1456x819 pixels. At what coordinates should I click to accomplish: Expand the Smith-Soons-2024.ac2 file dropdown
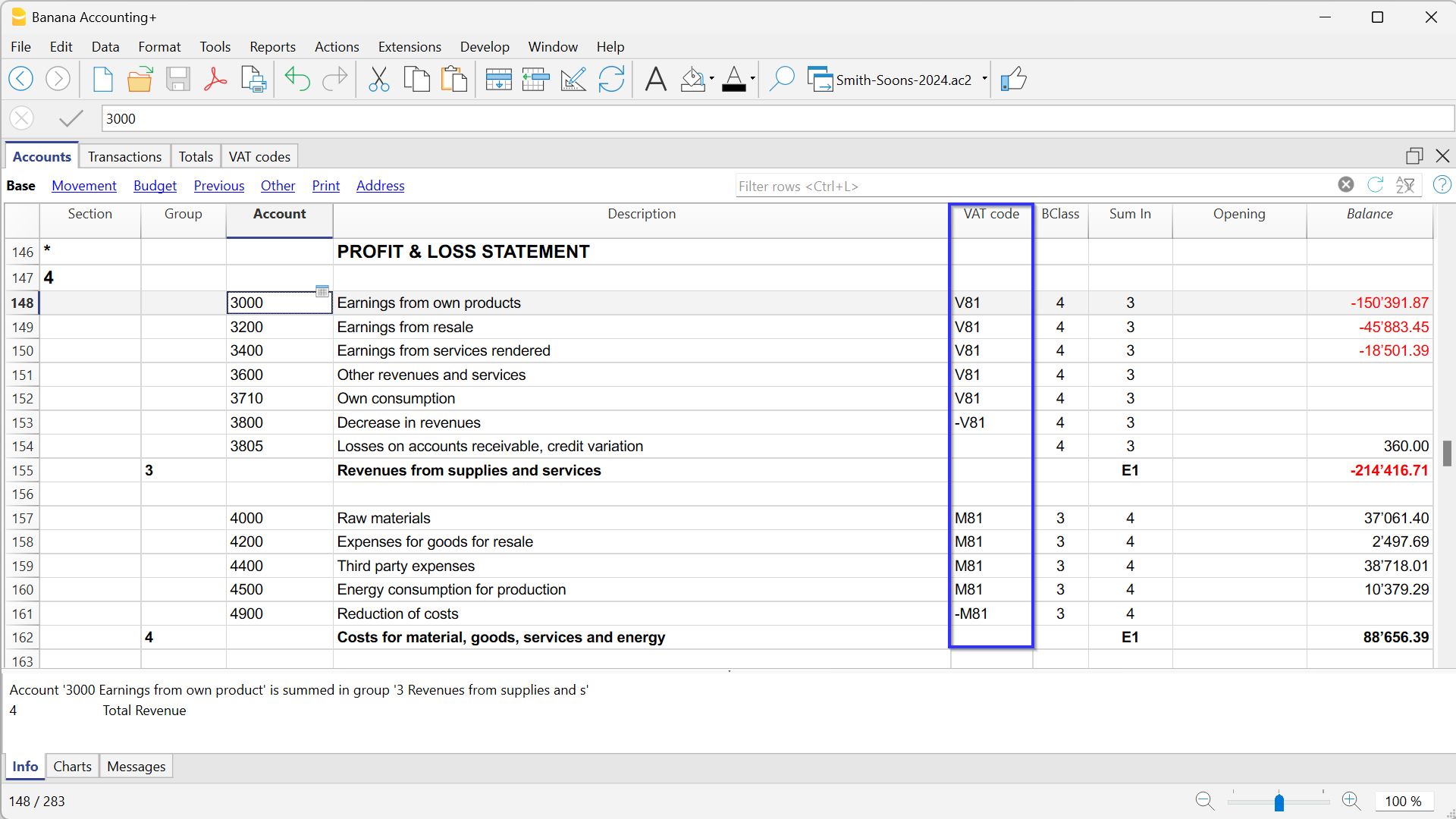[984, 79]
